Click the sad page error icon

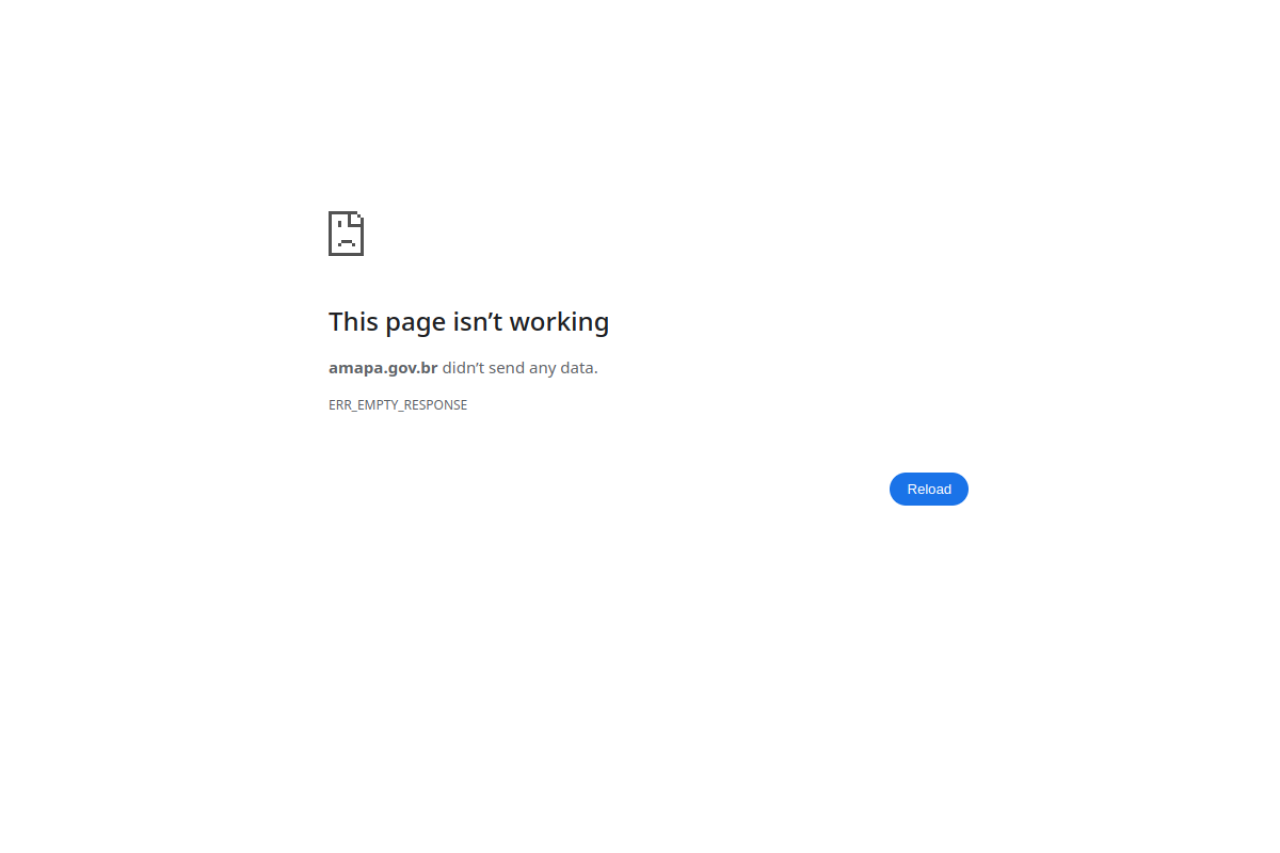(x=346, y=233)
